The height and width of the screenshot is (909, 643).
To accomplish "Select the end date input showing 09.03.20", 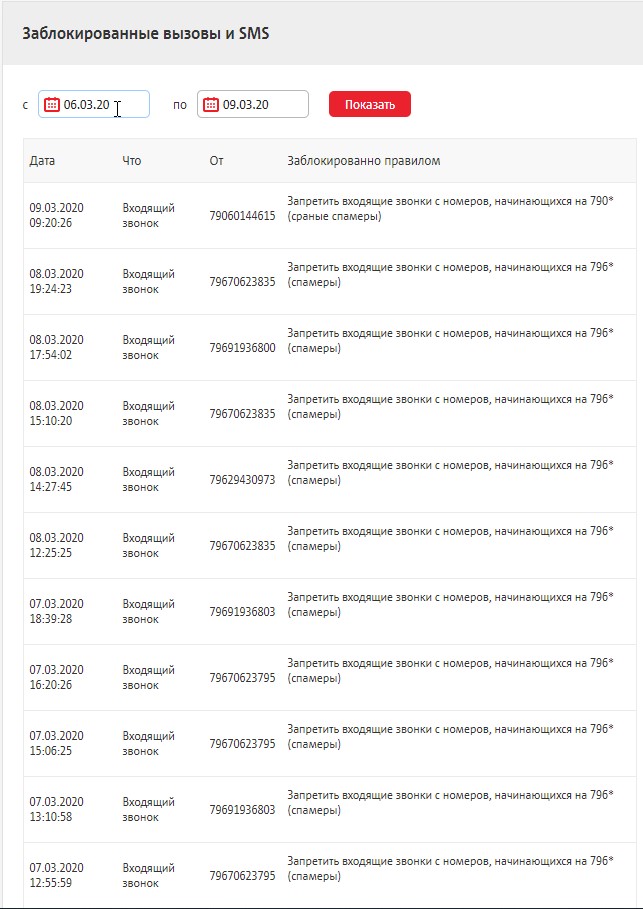I will pos(260,104).
